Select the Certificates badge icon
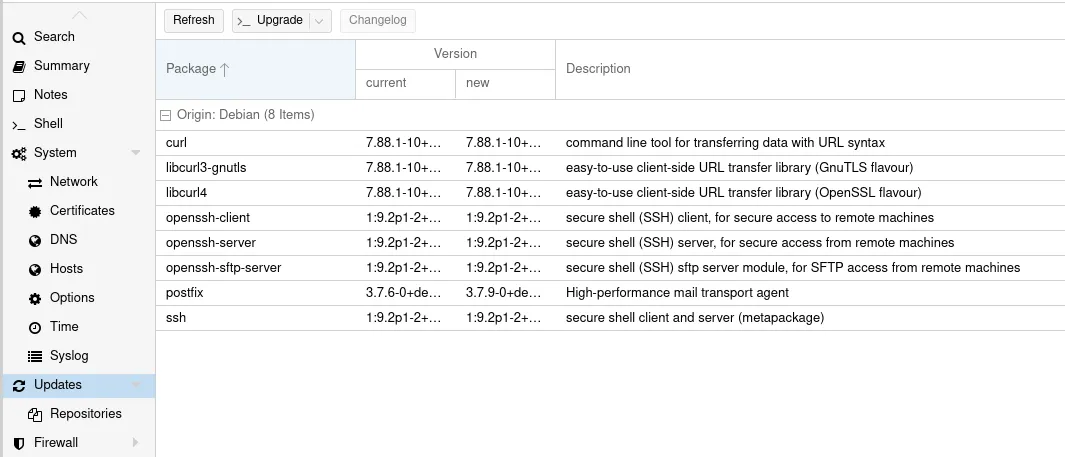The image size is (1065, 457). tap(35, 211)
